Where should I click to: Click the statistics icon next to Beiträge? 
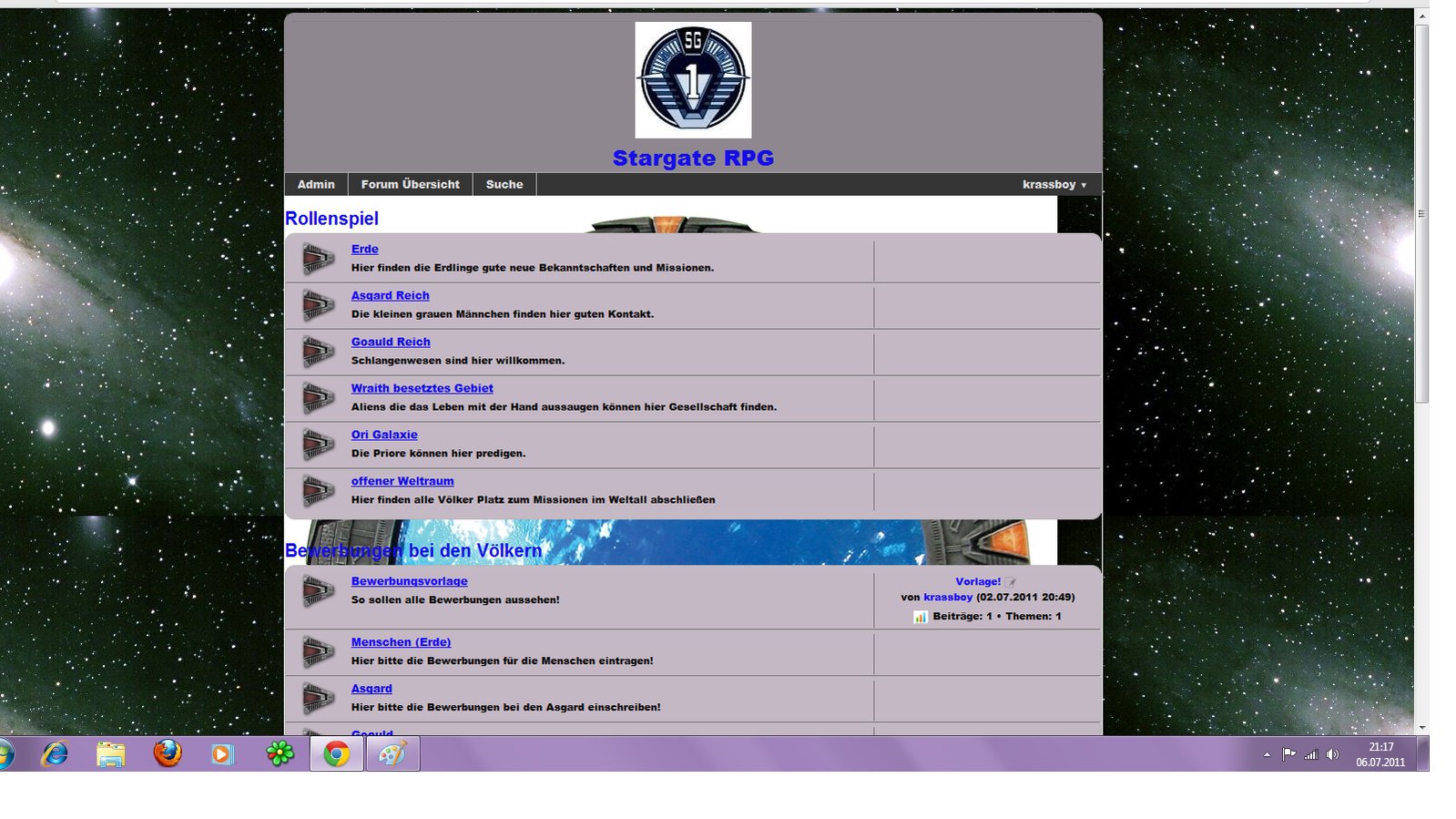pyautogui.click(x=921, y=617)
